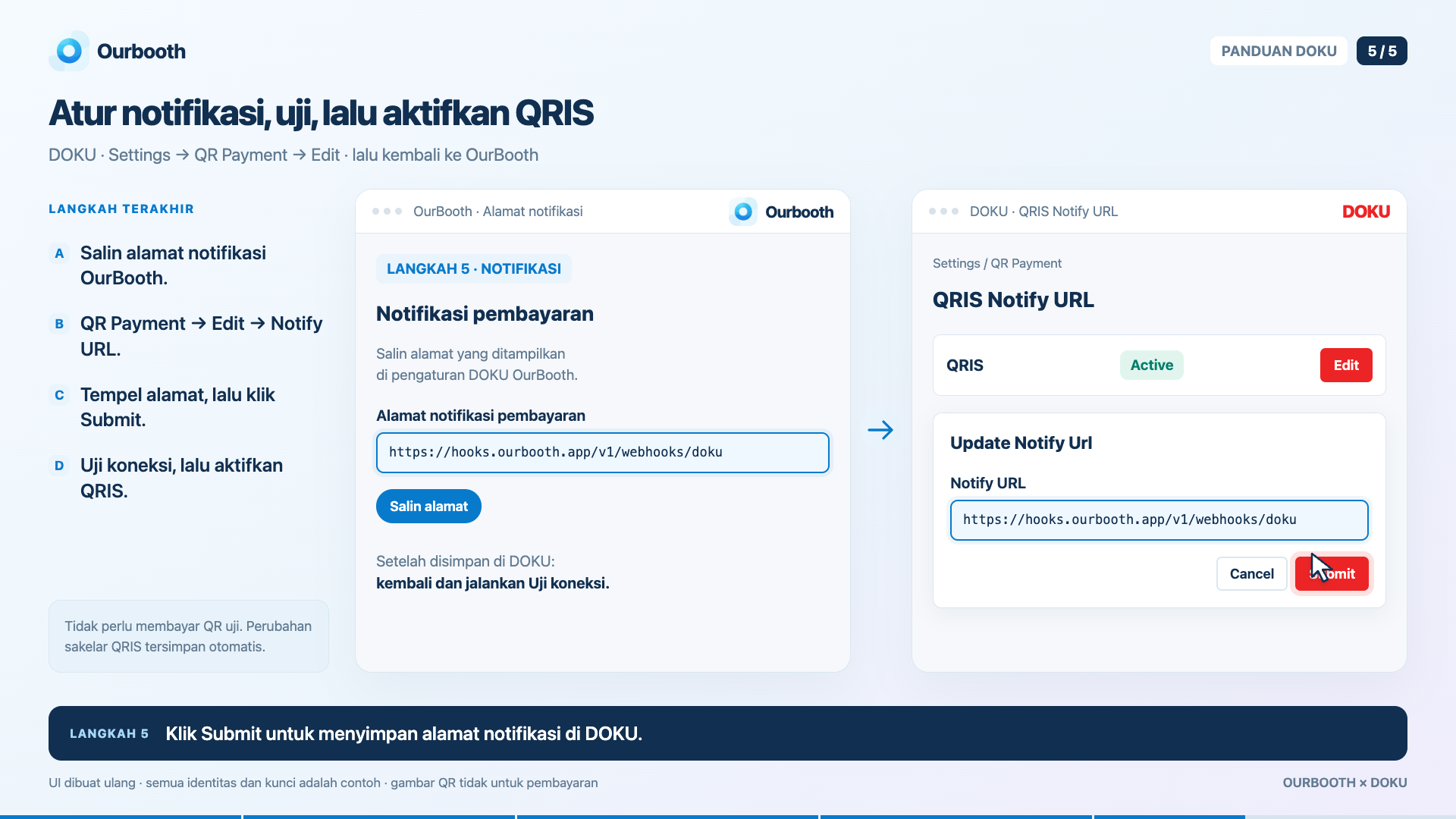This screenshot has width=1456, height=819.
Task: Click the 'DOKU · QRIS Notify URL' window title
Action: (x=1043, y=212)
